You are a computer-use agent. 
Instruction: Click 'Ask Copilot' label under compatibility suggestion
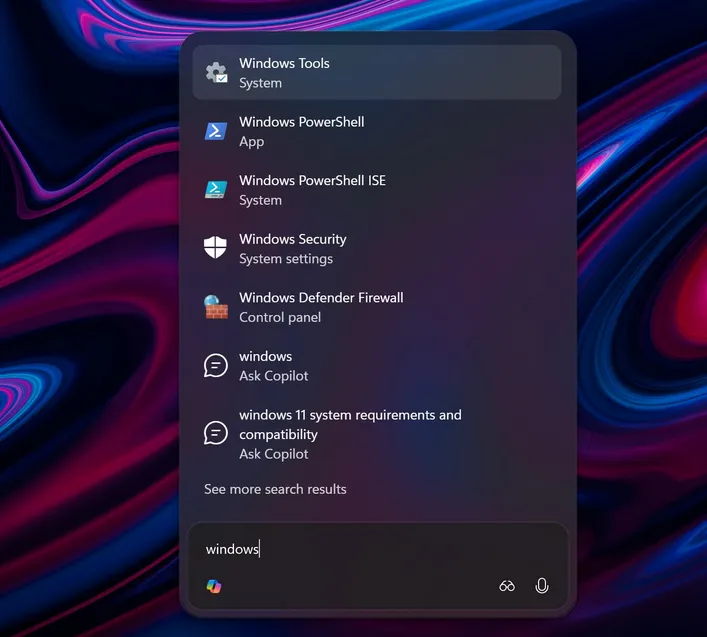coord(274,454)
